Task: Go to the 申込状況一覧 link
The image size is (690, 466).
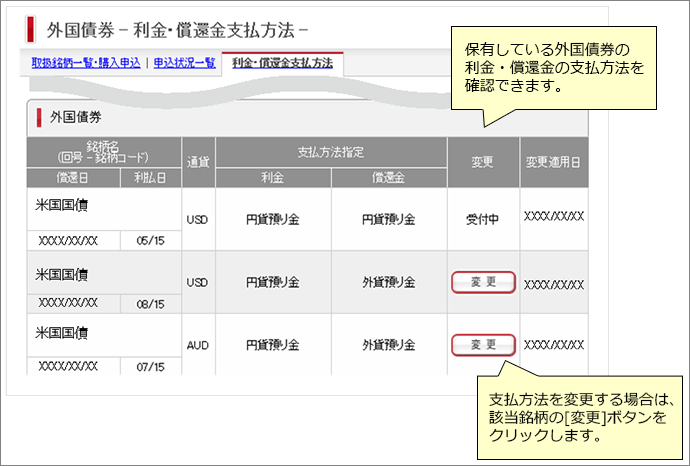Action: click(x=183, y=63)
